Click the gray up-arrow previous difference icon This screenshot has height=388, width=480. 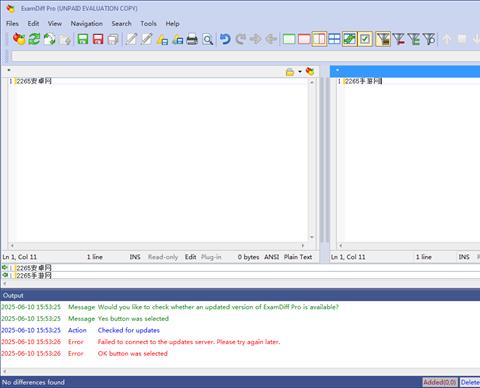447,39
